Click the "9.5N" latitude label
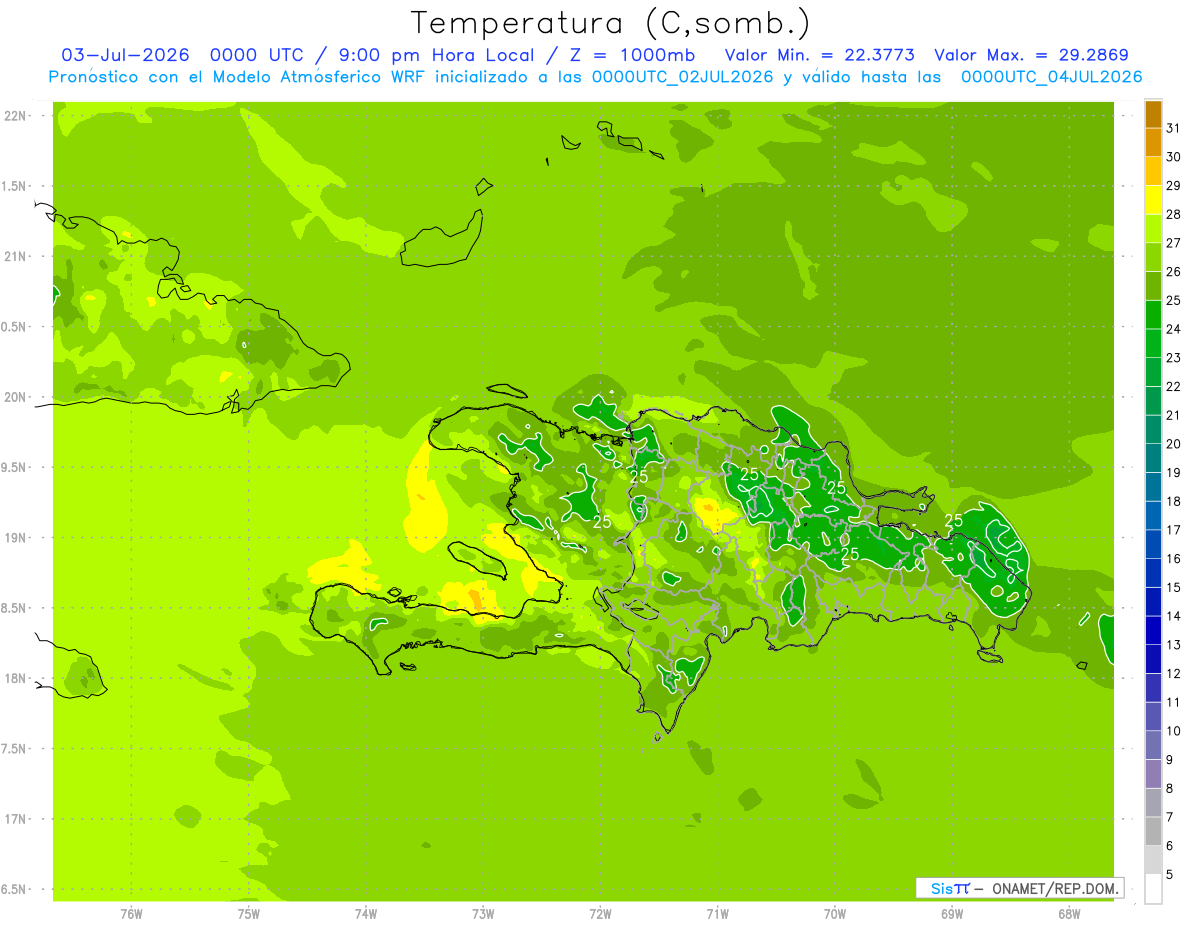 15,468
